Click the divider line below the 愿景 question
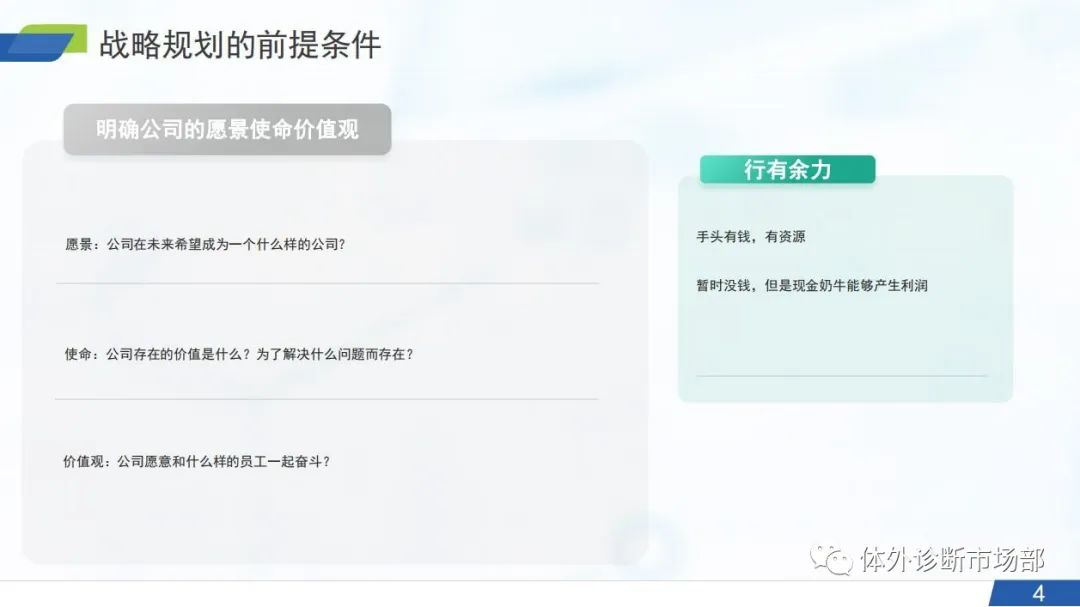The image size is (1080, 607). [x=327, y=284]
